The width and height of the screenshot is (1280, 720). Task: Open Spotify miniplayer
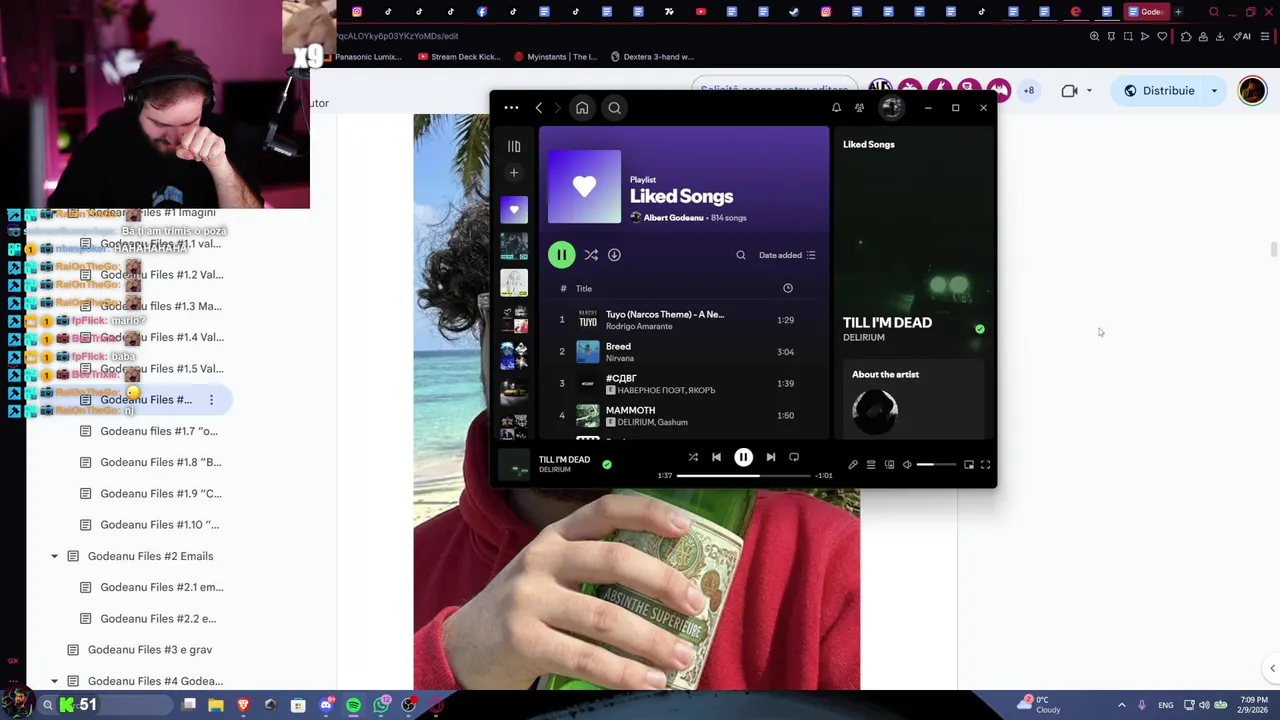969,465
